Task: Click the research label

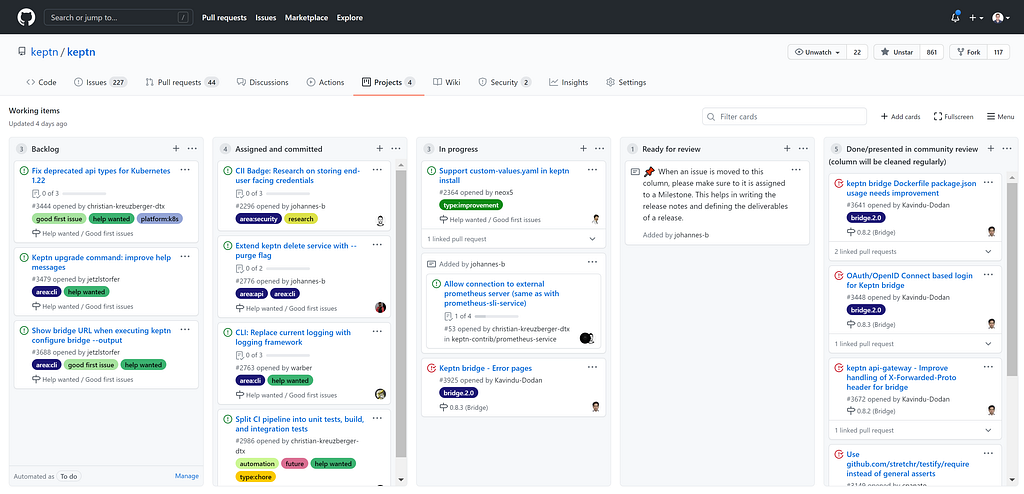Action: pyautogui.click(x=301, y=219)
